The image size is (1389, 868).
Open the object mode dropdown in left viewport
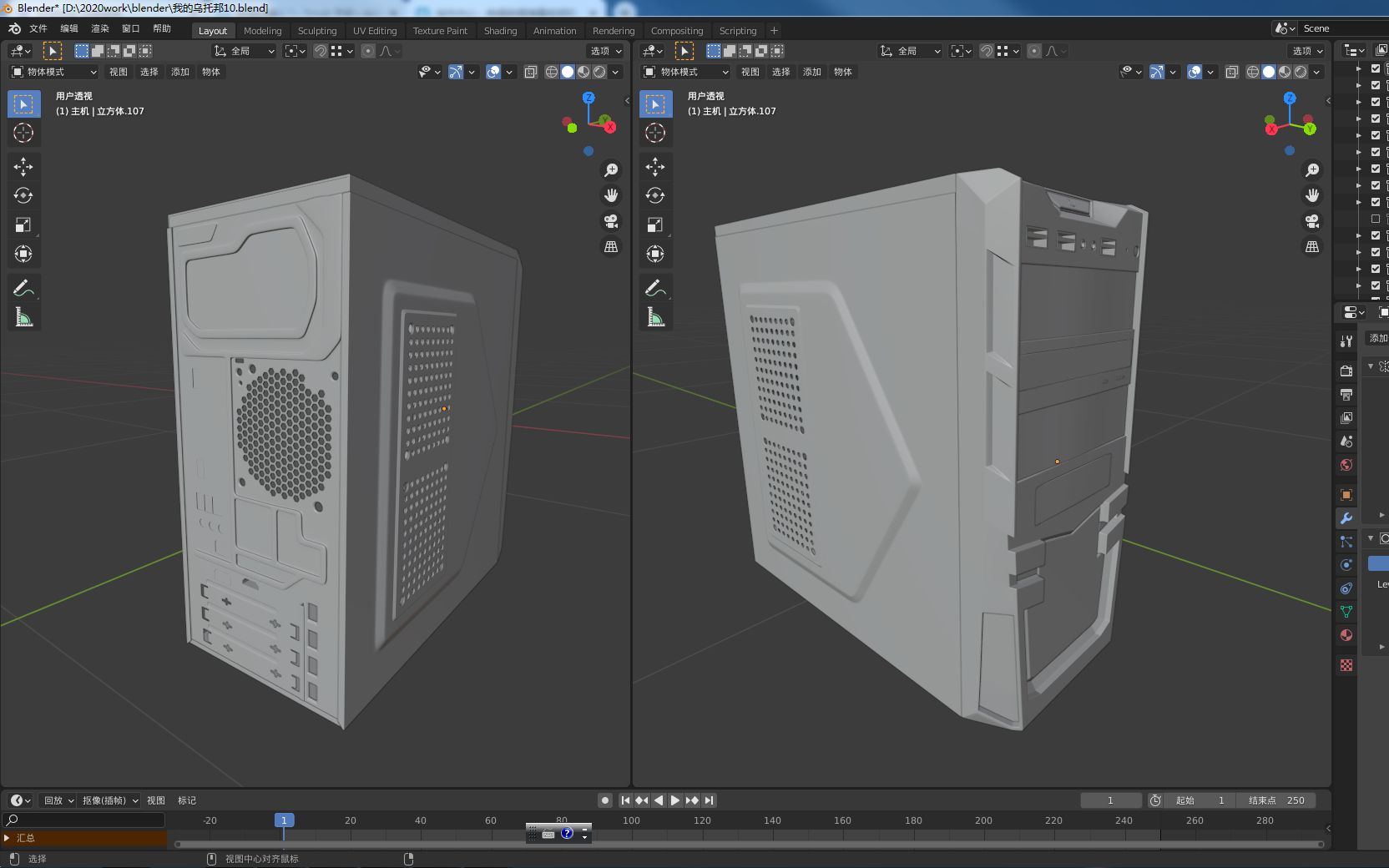53,72
